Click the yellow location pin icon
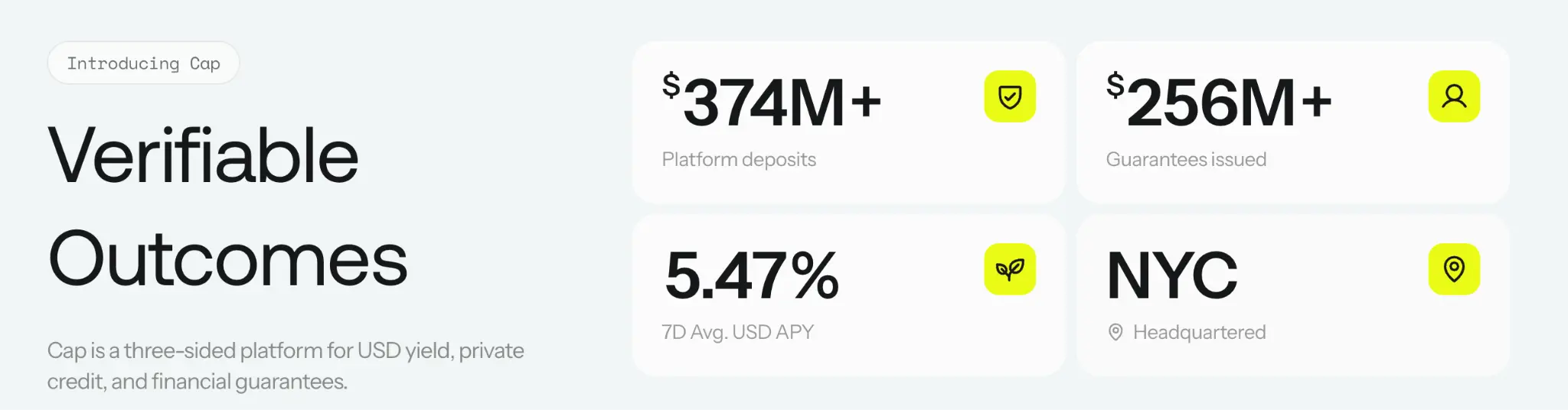Screen dimensions: 1568x410 1454,269
